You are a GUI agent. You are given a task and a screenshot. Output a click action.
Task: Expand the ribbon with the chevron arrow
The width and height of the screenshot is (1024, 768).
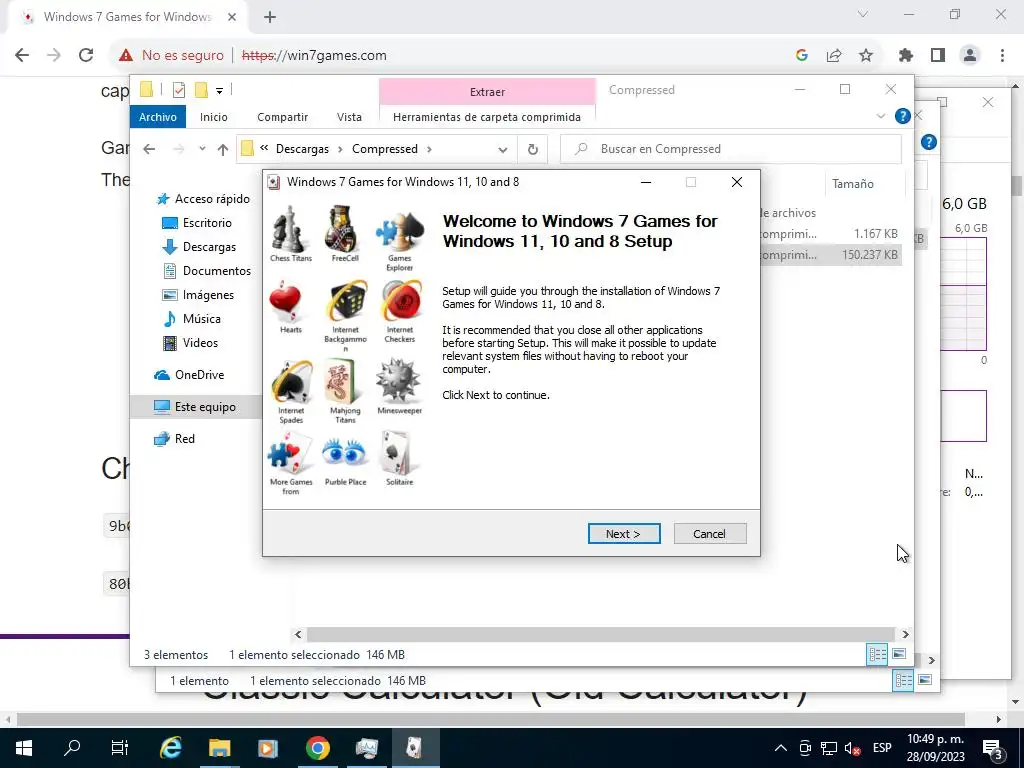coord(880,116)
